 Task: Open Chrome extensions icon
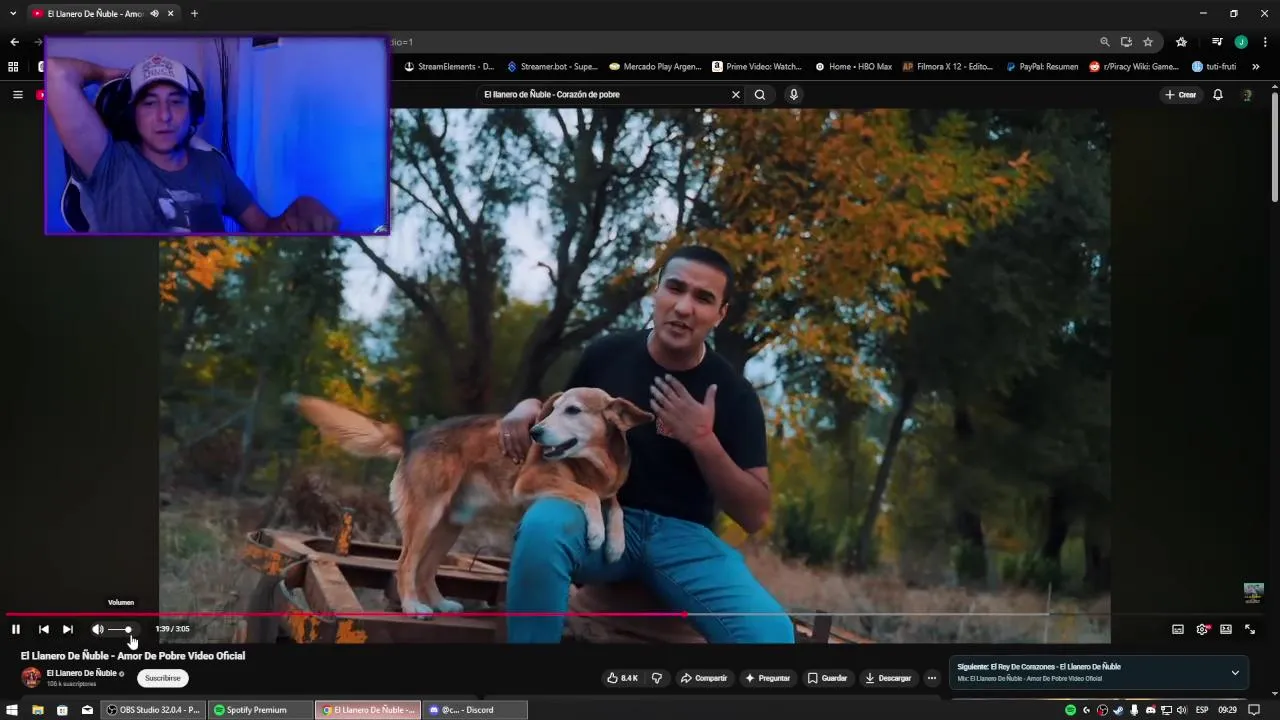click(x=1181, y=42)
